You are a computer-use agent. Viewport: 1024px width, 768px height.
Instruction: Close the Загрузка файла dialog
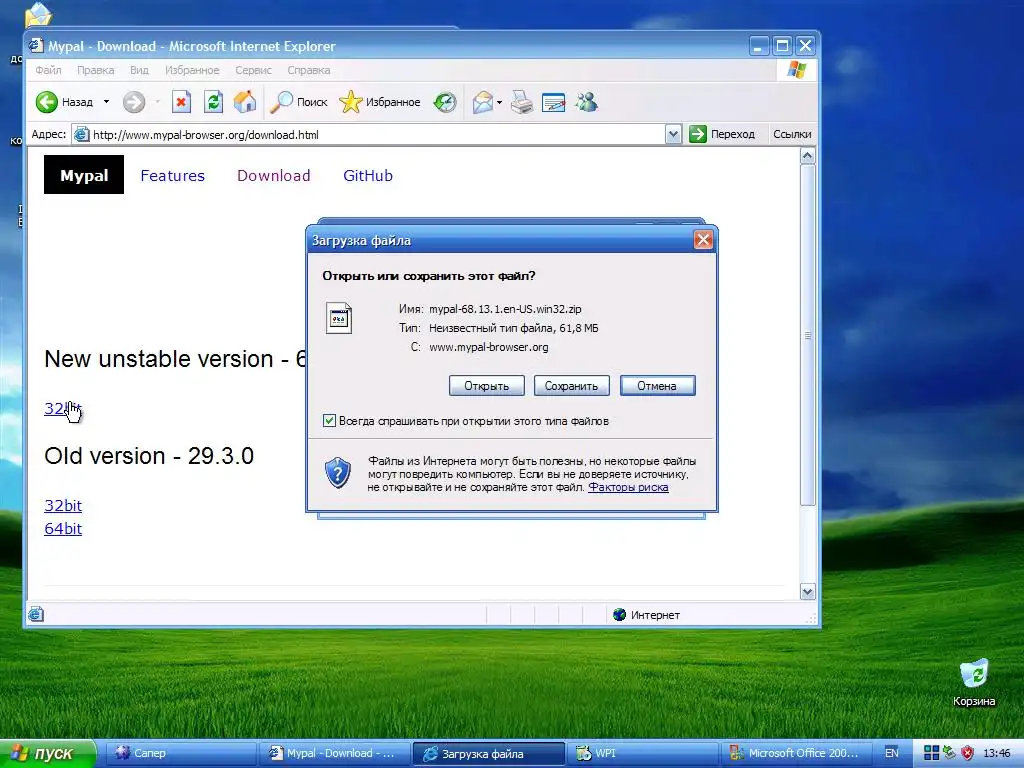tap(703, 240)
